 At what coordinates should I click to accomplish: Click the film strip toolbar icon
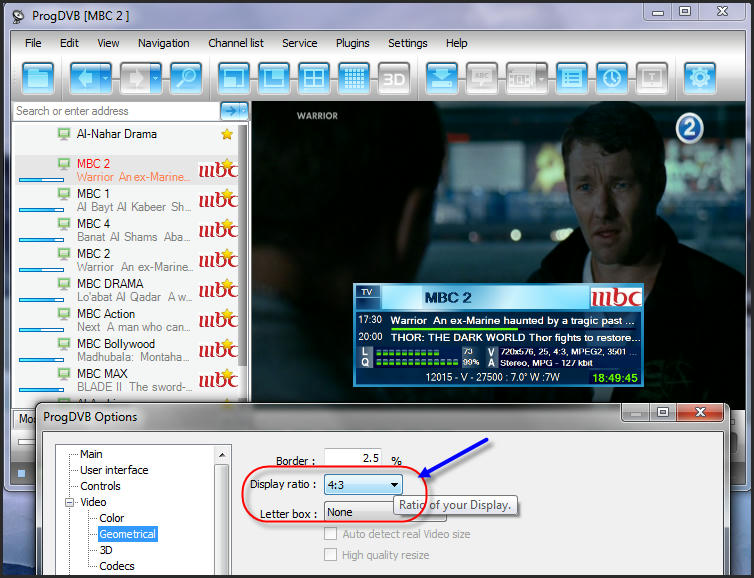coord(521,78)
